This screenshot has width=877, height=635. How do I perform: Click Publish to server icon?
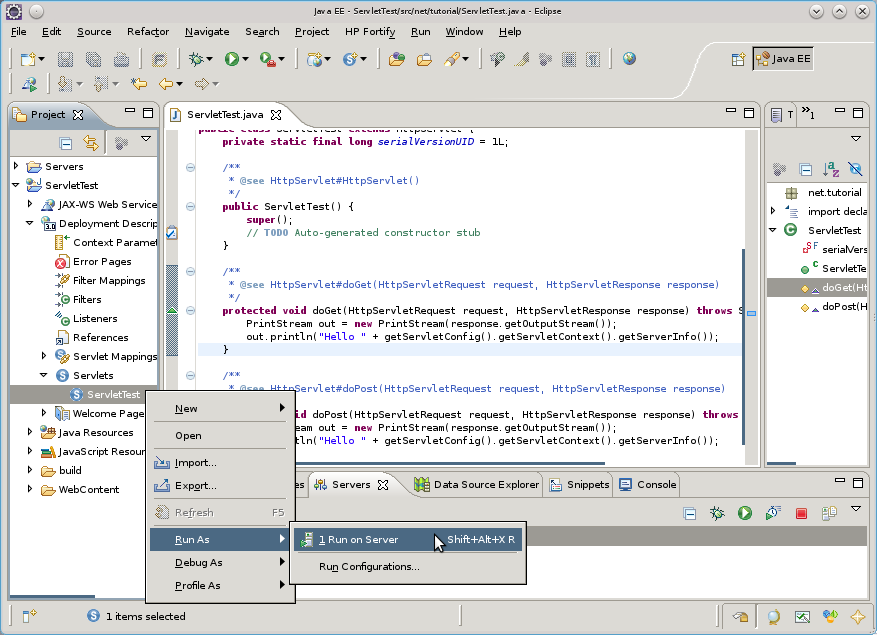829,513
